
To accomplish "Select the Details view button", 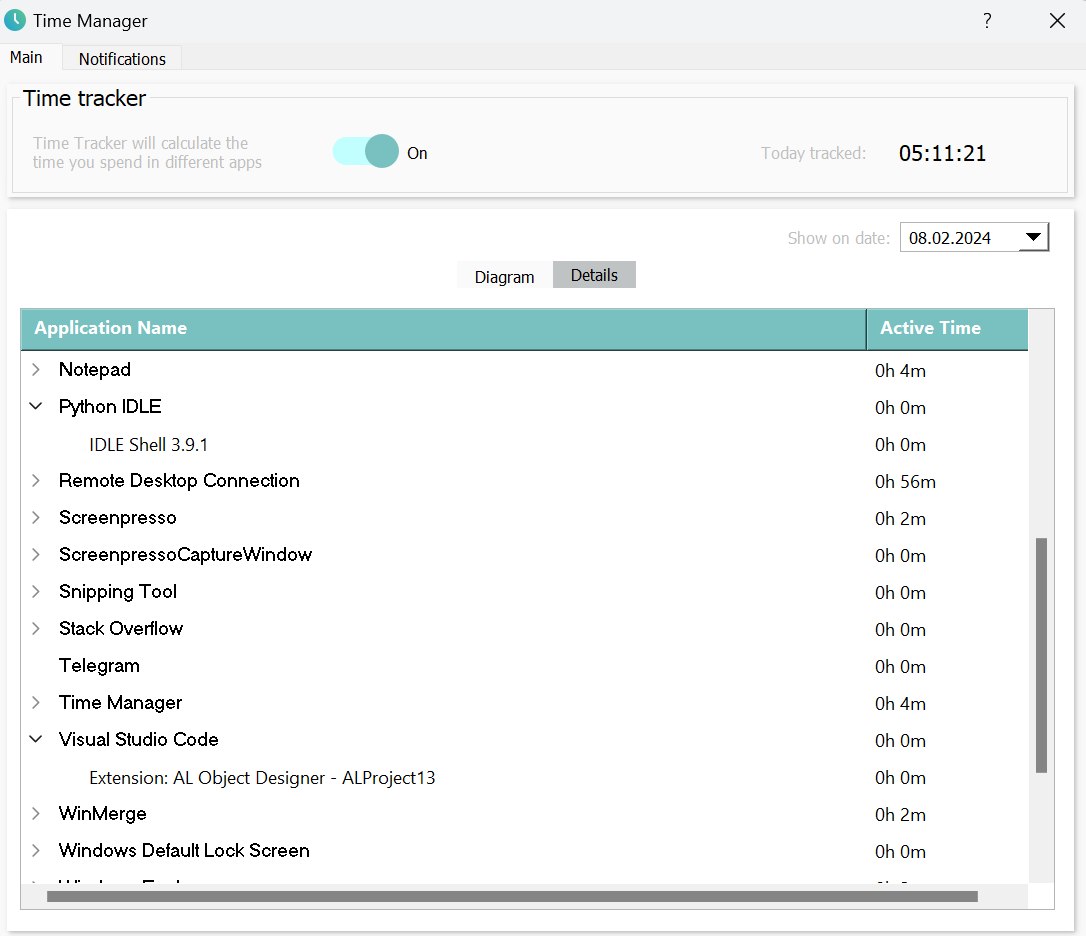I will pos(594,275).
